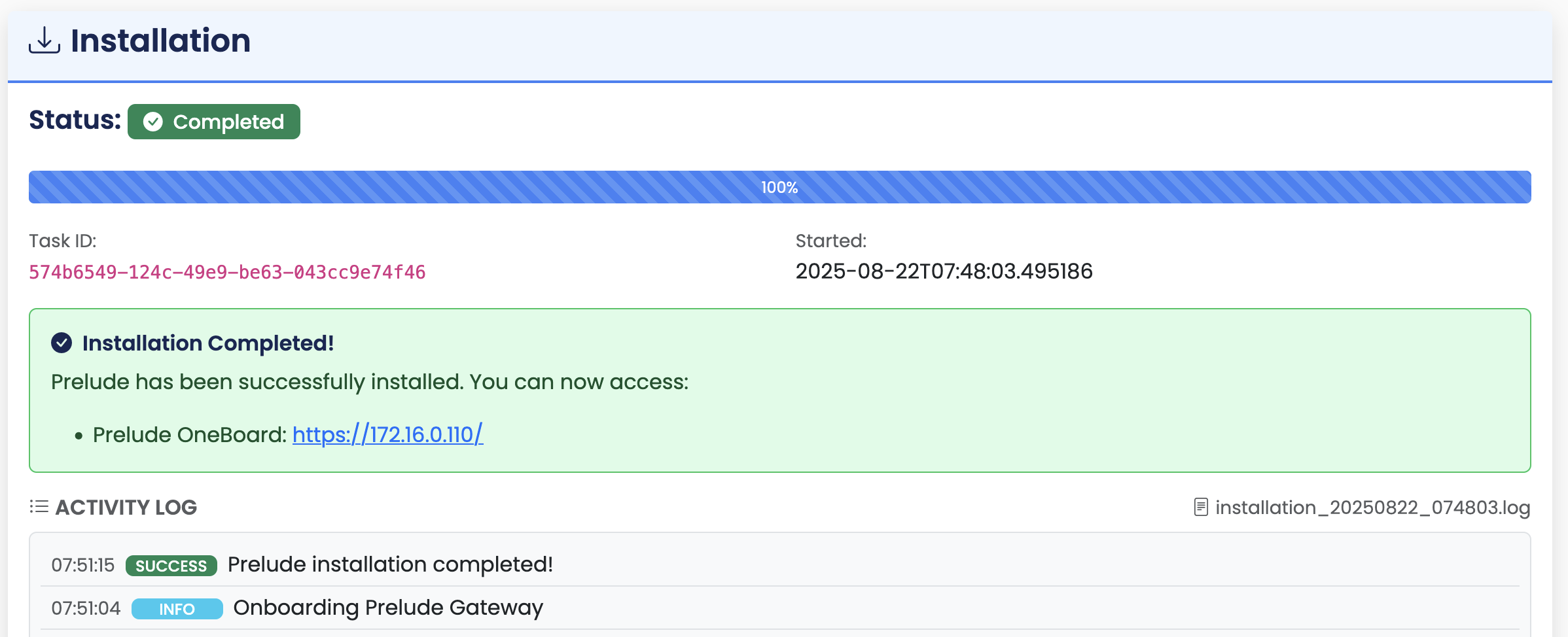Click the green Completed status badge

click(x=213, y=122)
